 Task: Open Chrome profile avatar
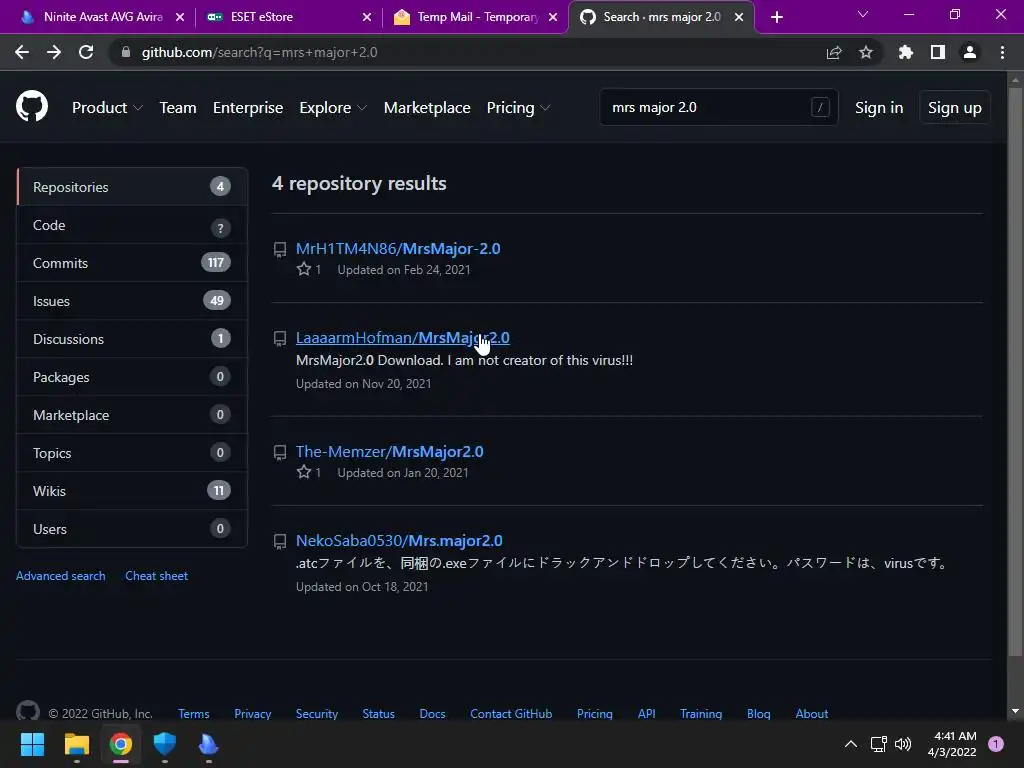point(970,52)
